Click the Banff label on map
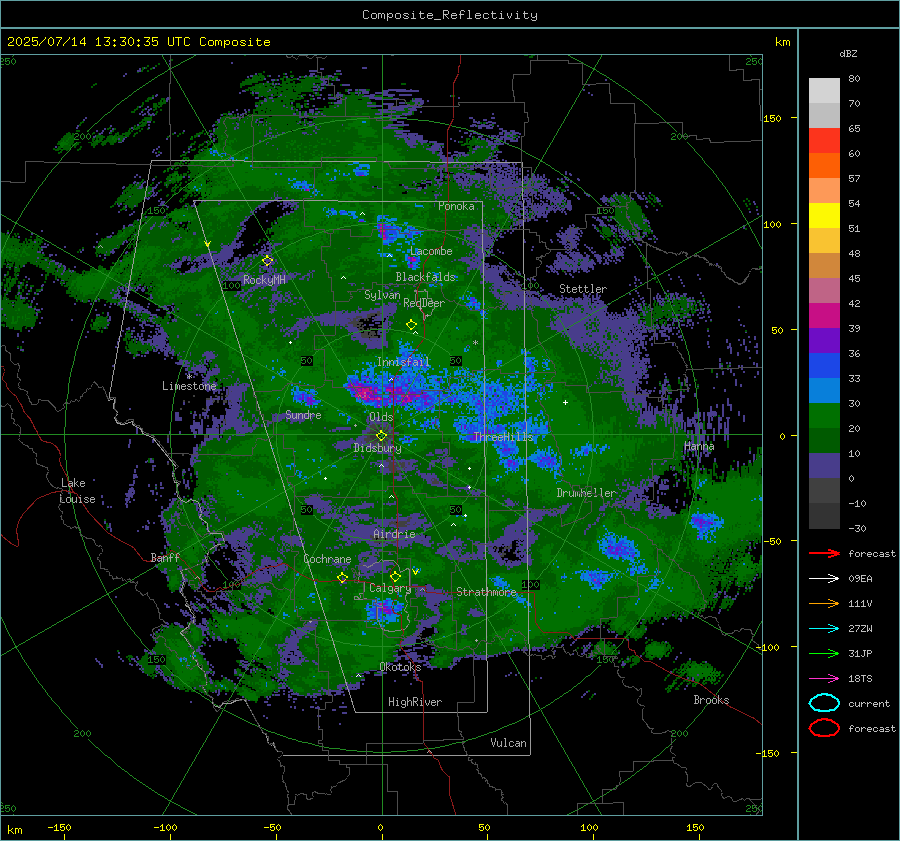 [165, 557]
